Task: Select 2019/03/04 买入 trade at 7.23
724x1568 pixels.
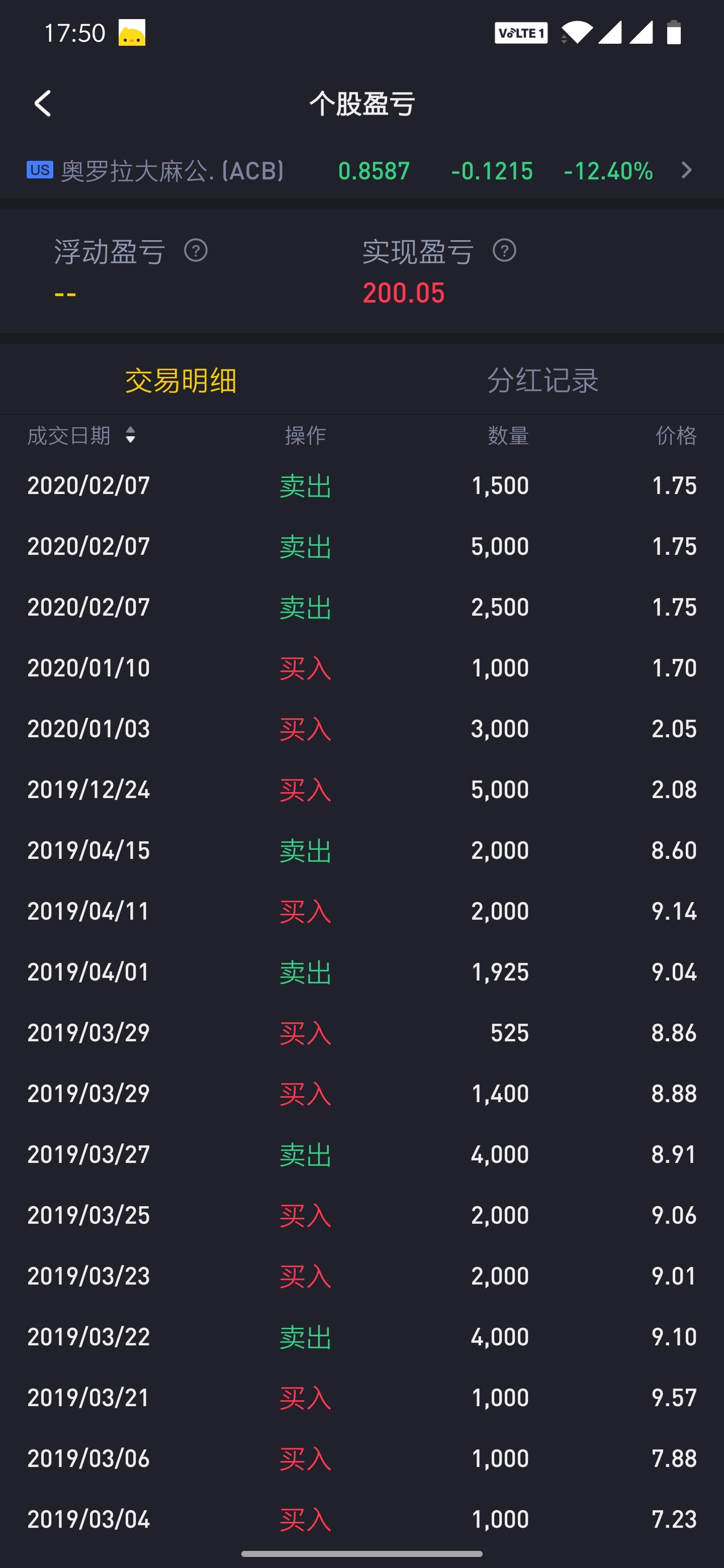Action: (x=361, y=1519)
